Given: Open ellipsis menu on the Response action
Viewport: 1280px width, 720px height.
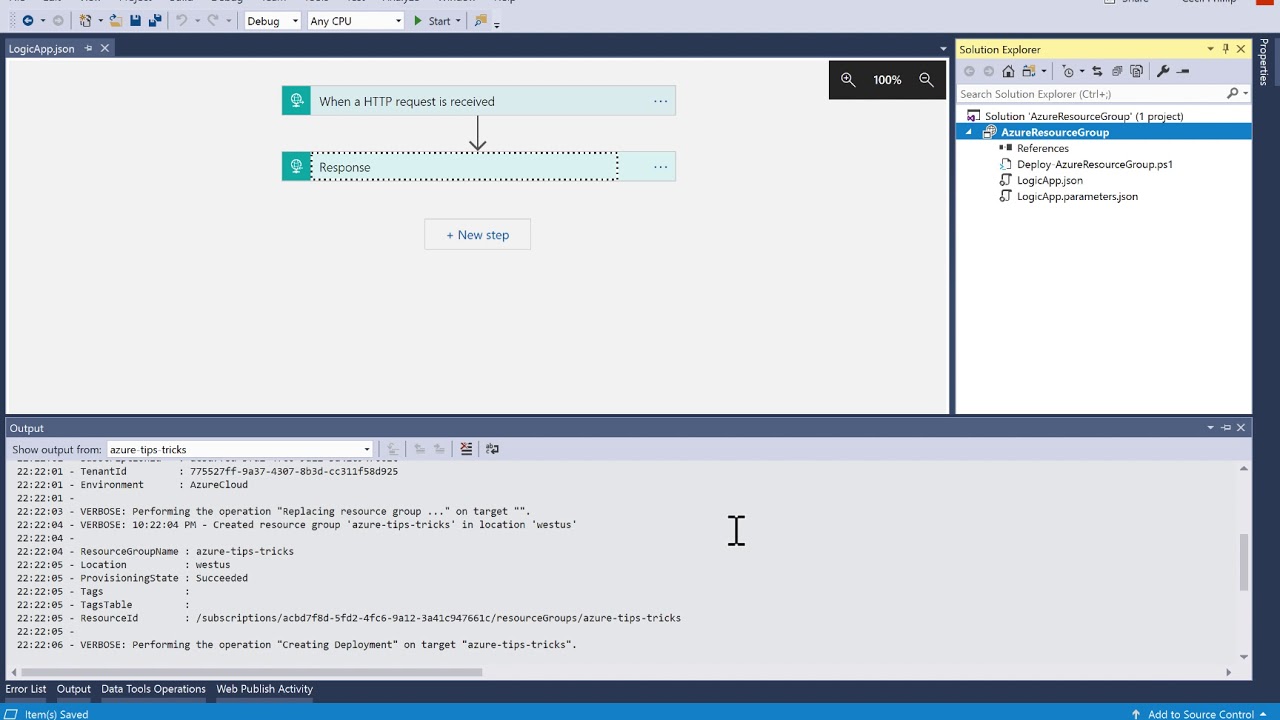Looking at the screenshot, I should click(660, 167).
